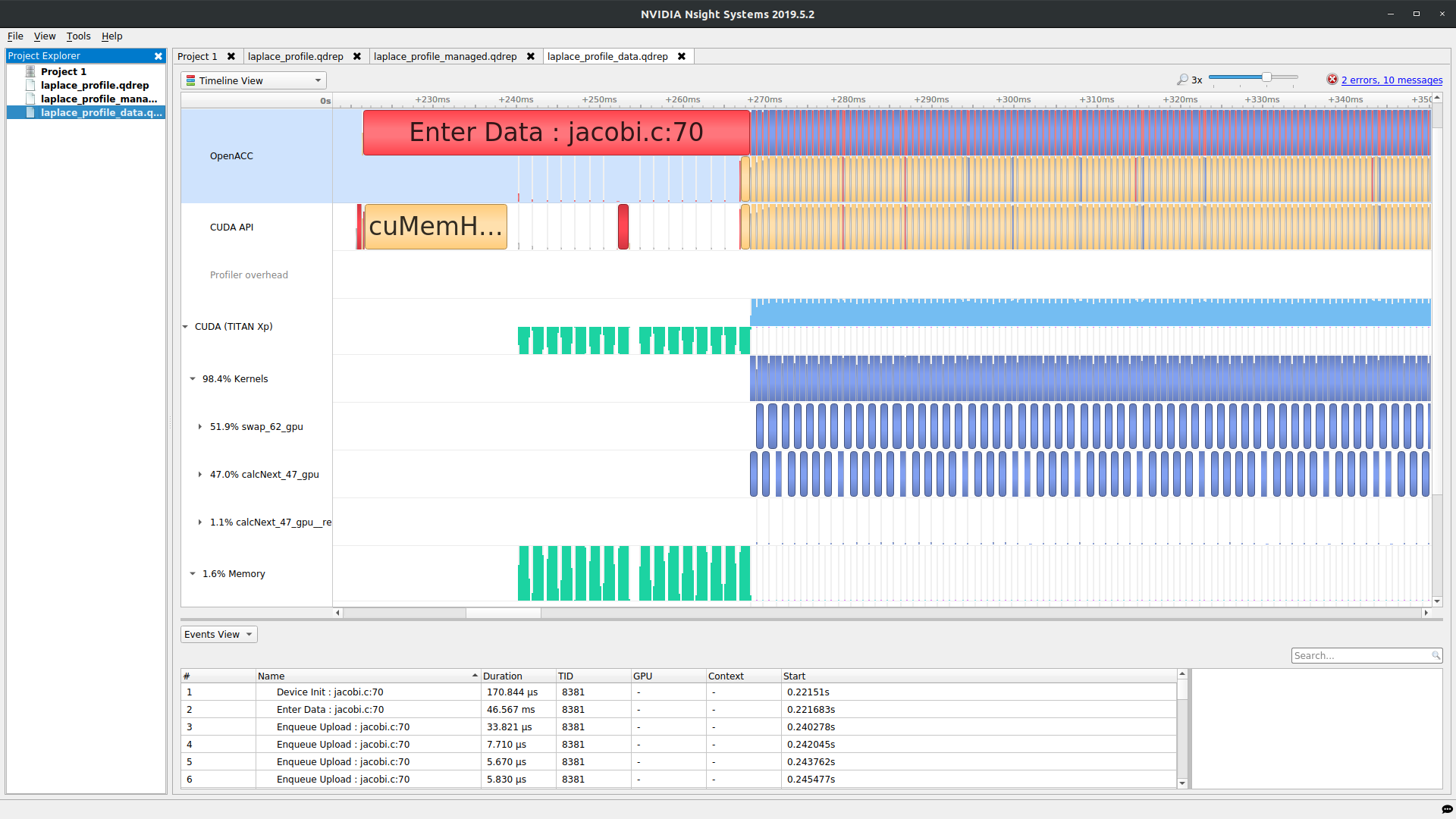
Task: Open the Timeline View dropdown
Action: 254,80
